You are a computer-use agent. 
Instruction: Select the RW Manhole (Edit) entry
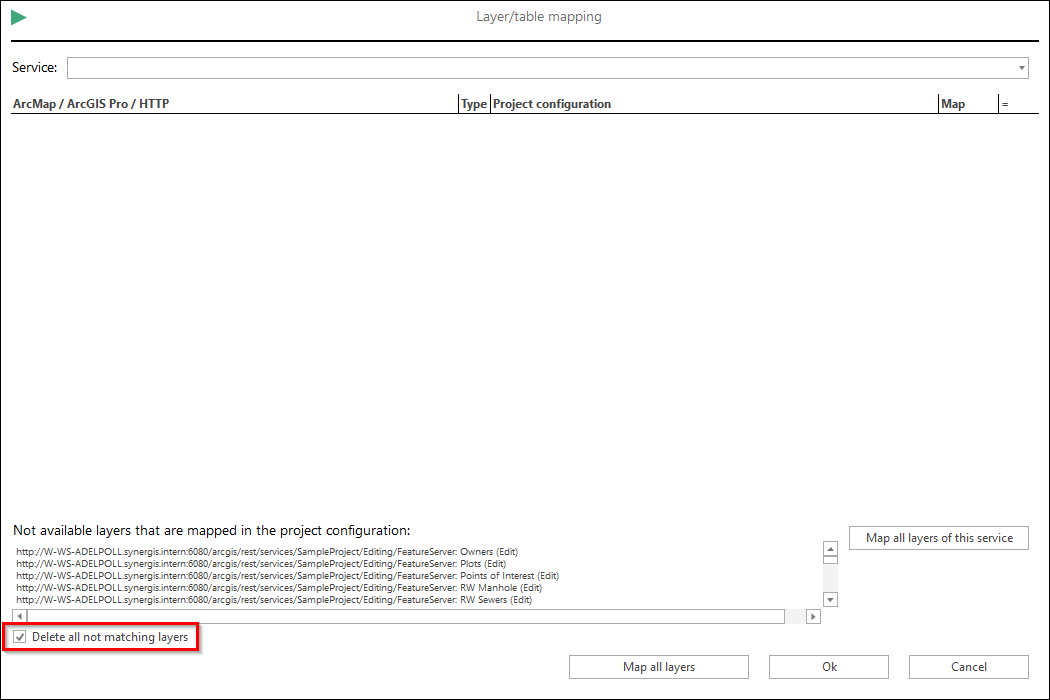pos(279,588)
